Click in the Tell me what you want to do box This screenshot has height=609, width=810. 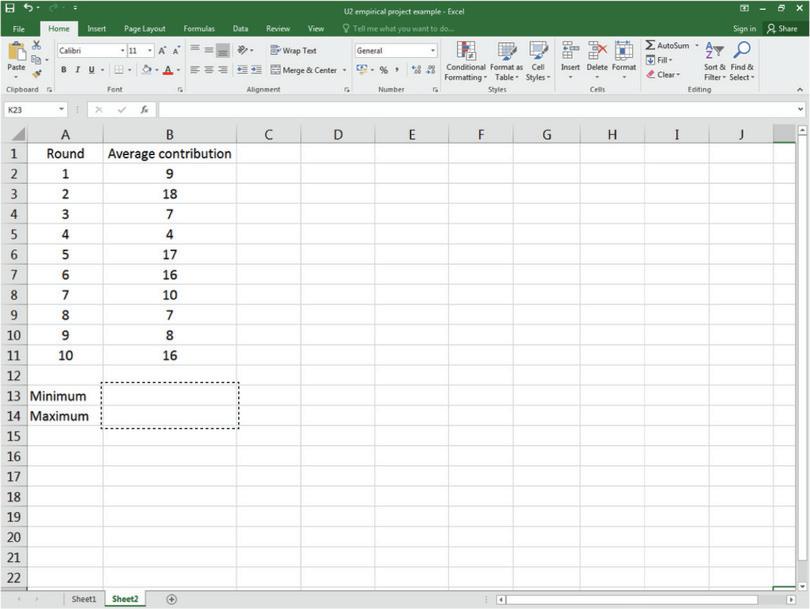point(398,29)
